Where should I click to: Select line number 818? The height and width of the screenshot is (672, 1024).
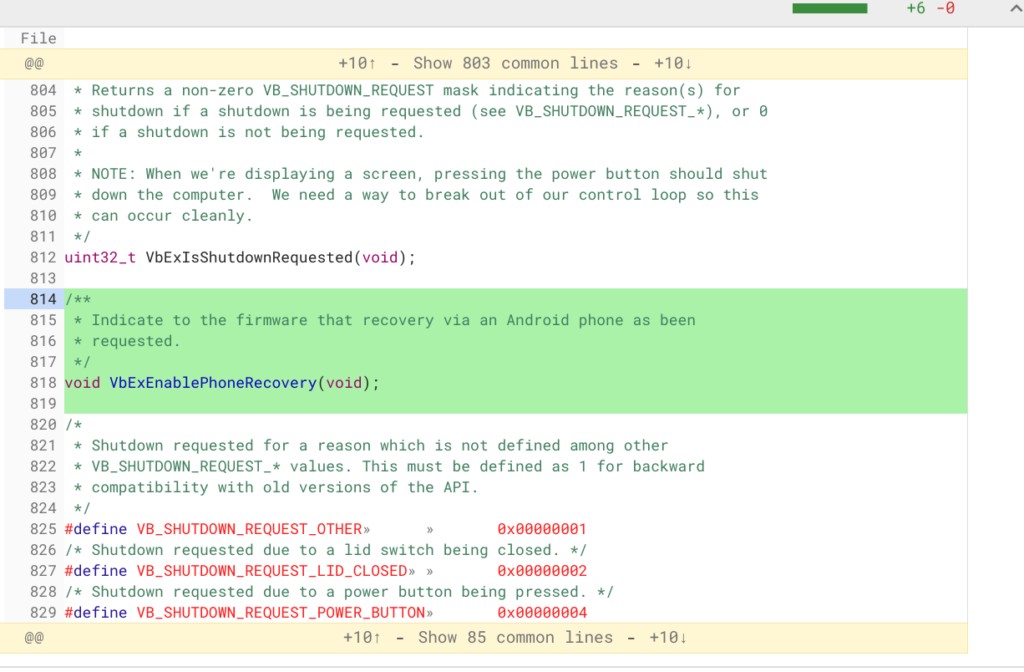tap(43, 383)
